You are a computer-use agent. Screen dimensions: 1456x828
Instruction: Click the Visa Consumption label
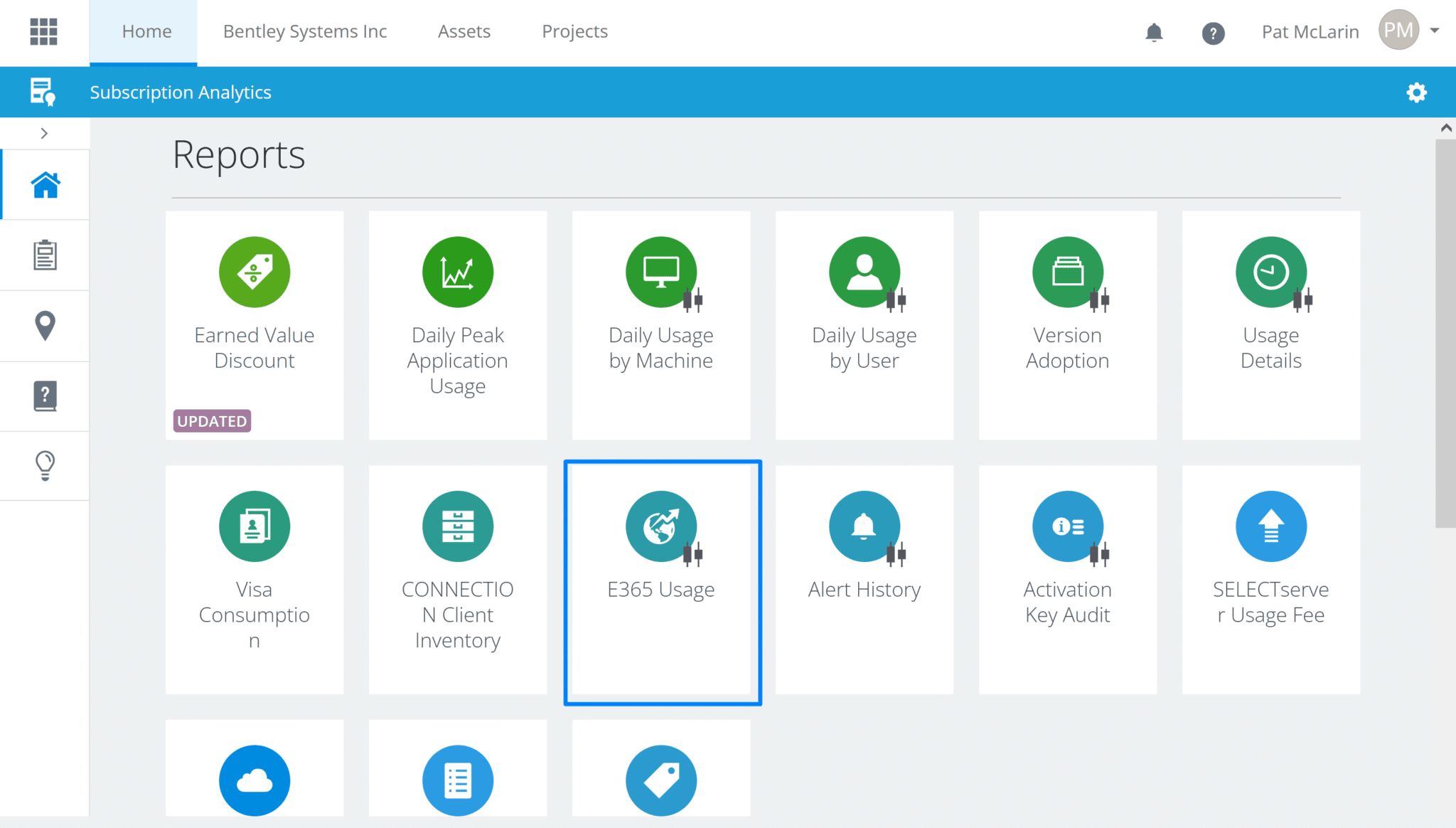(x=255, y=615)
